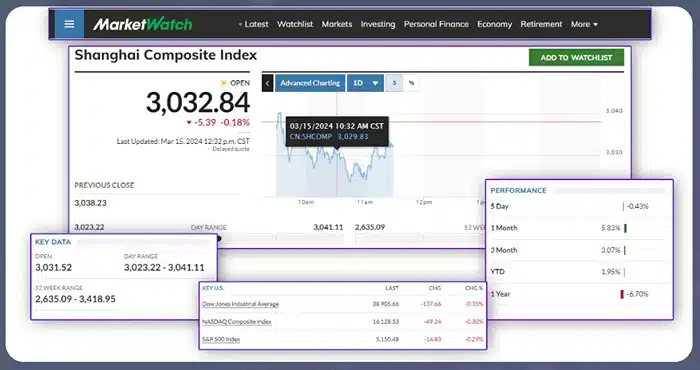Click 52 week range 2,635.09 - 3,418.95
This screenshot has width=700, height=370.
(75, 299)
